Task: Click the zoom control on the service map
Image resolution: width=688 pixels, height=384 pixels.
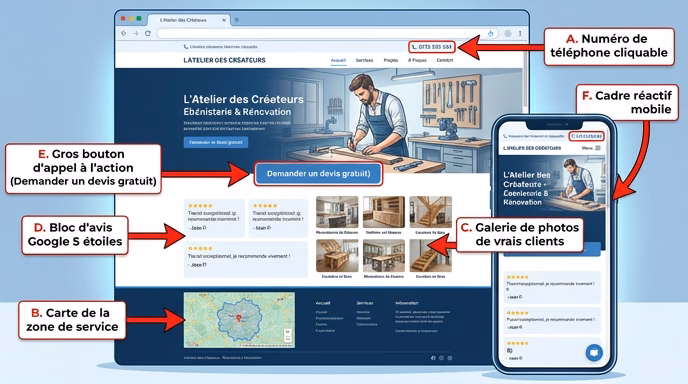Action: [288, 335]
